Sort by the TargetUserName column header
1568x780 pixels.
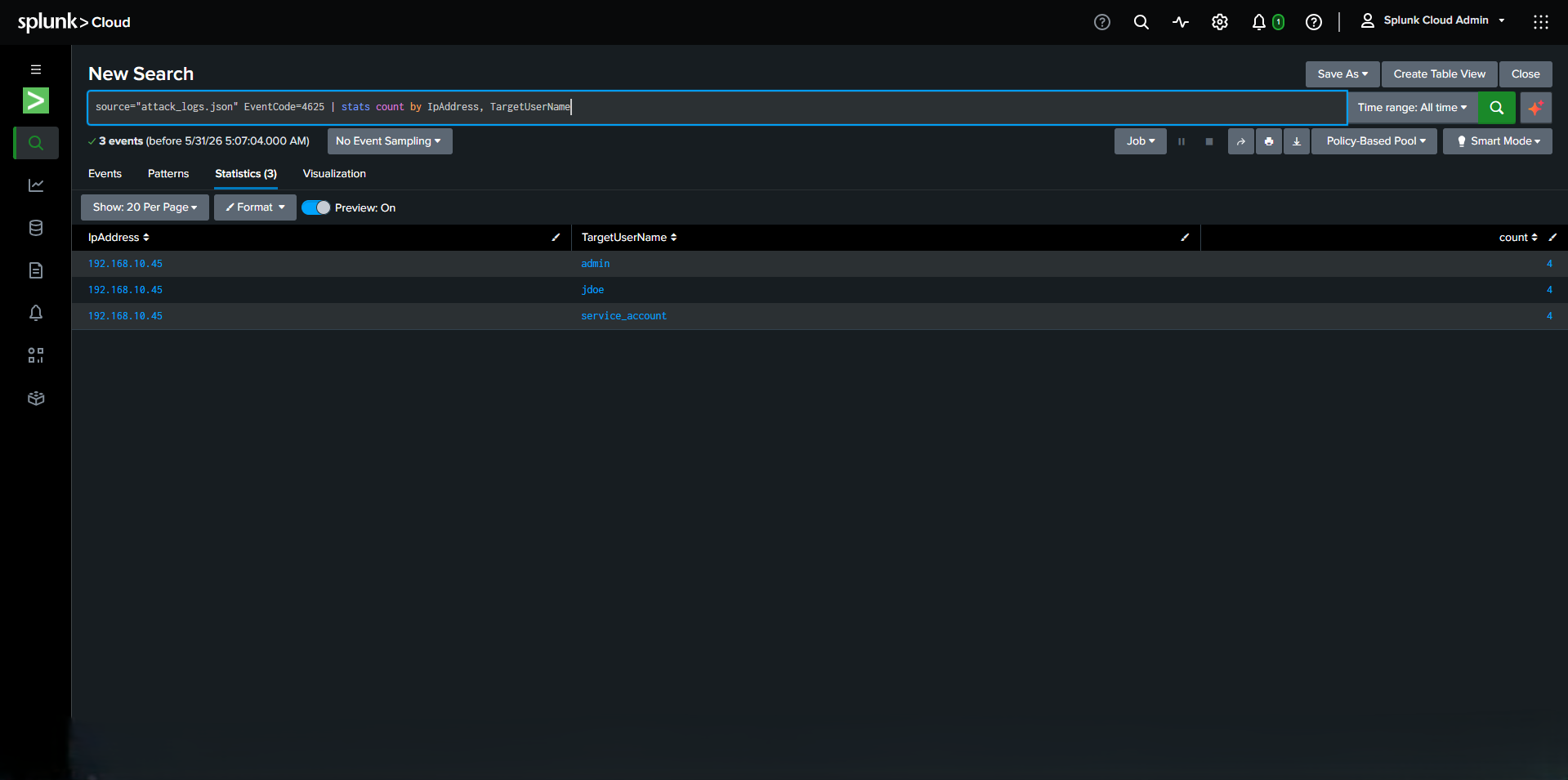coord(629,238)
